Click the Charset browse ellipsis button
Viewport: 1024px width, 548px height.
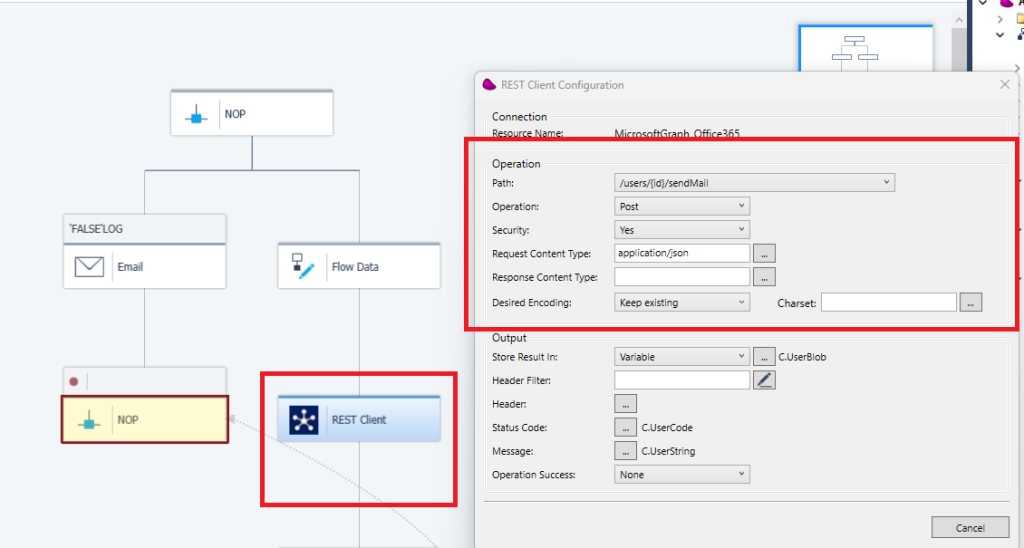tap(971, 302)
